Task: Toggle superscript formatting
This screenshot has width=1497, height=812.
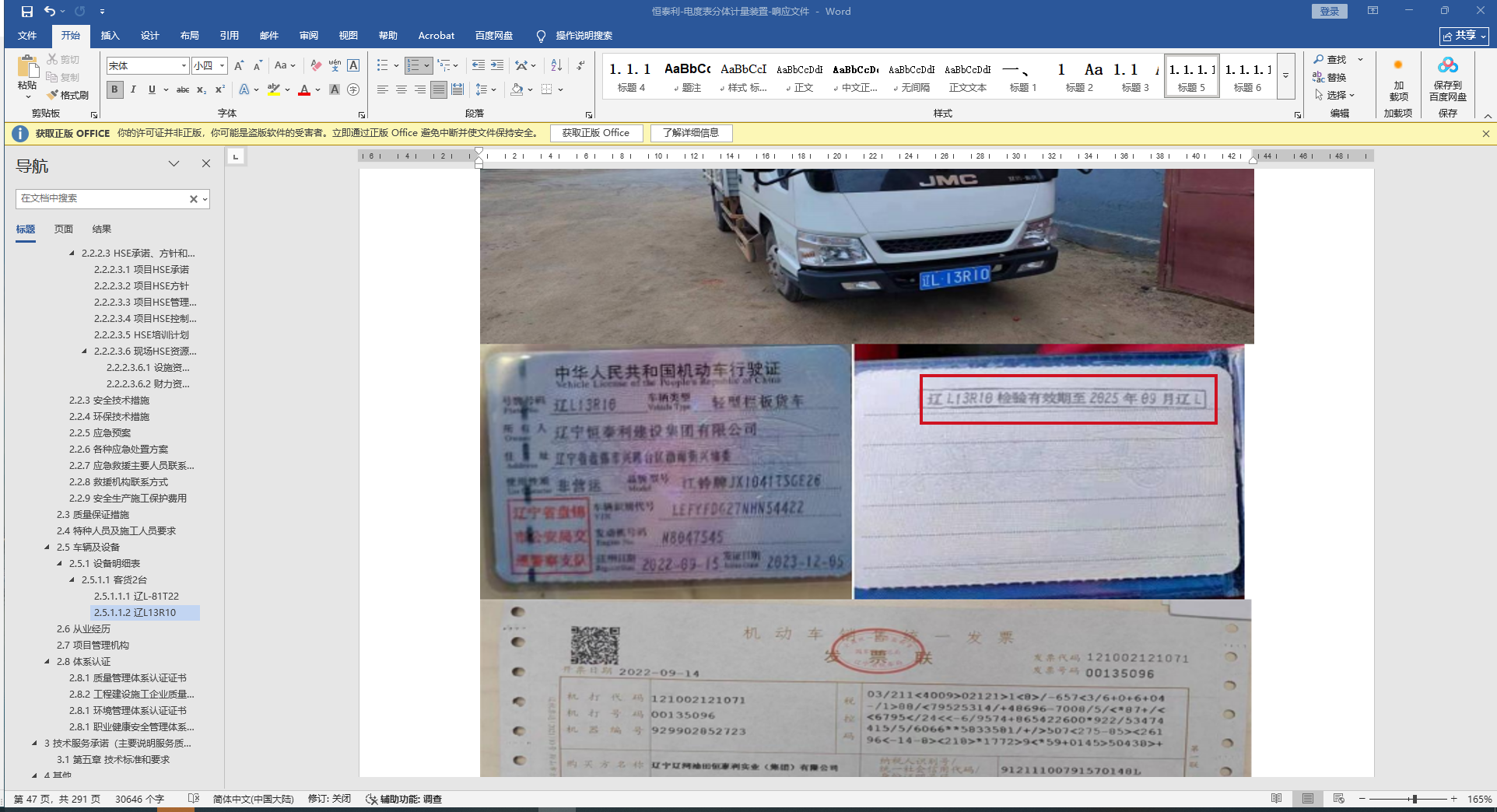Action: (220, 89)
